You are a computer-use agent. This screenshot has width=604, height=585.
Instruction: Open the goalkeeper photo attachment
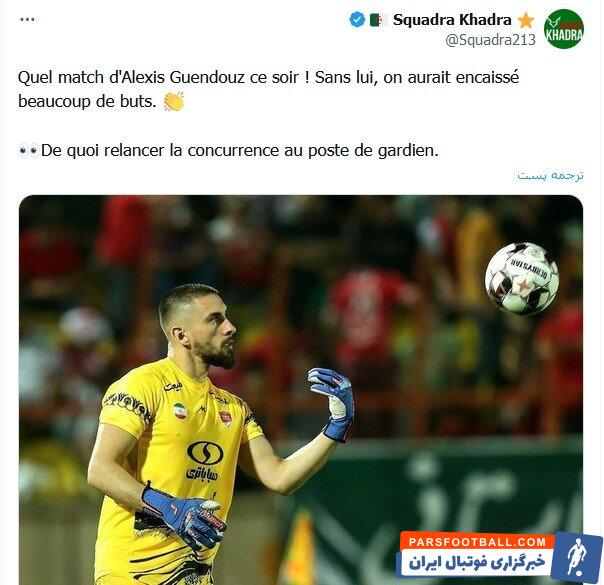coord(301,390)
